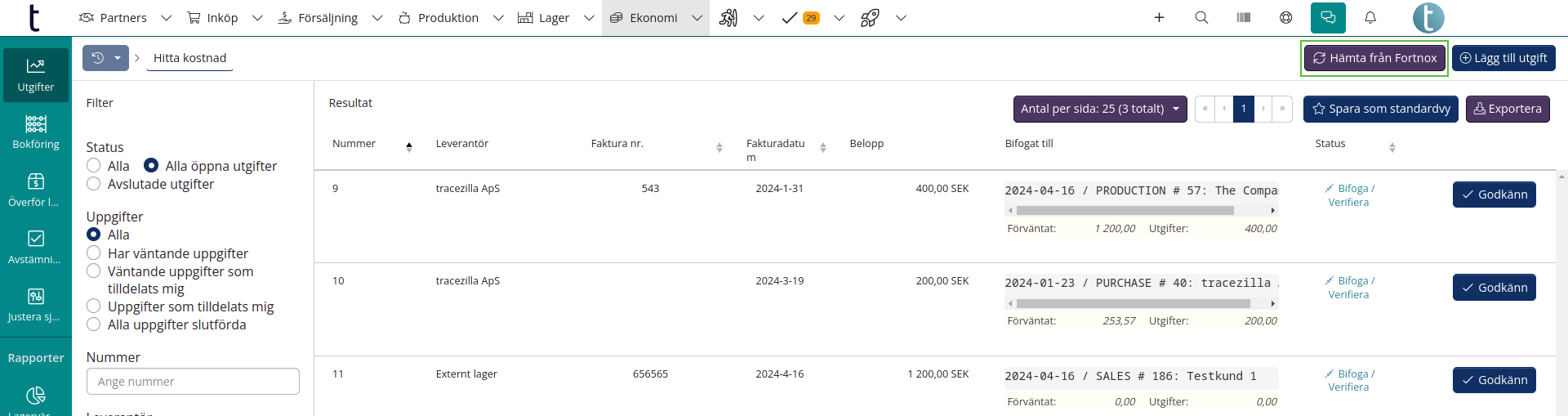The height and width of the screenshot is (416, 1568).
Task: Open the Avstämning sidebar section
Action: click(35, 247)
